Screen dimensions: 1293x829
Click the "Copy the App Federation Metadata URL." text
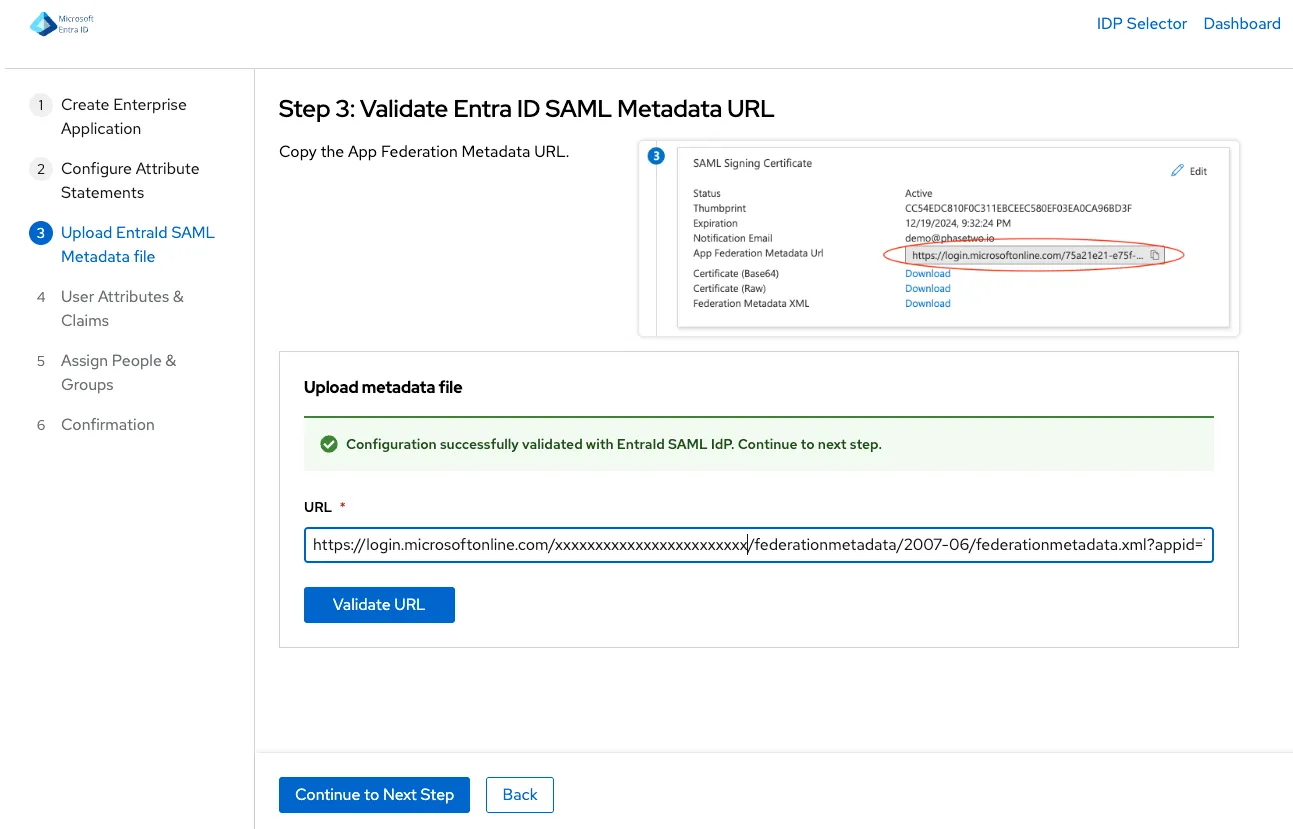tap(424, 152)
